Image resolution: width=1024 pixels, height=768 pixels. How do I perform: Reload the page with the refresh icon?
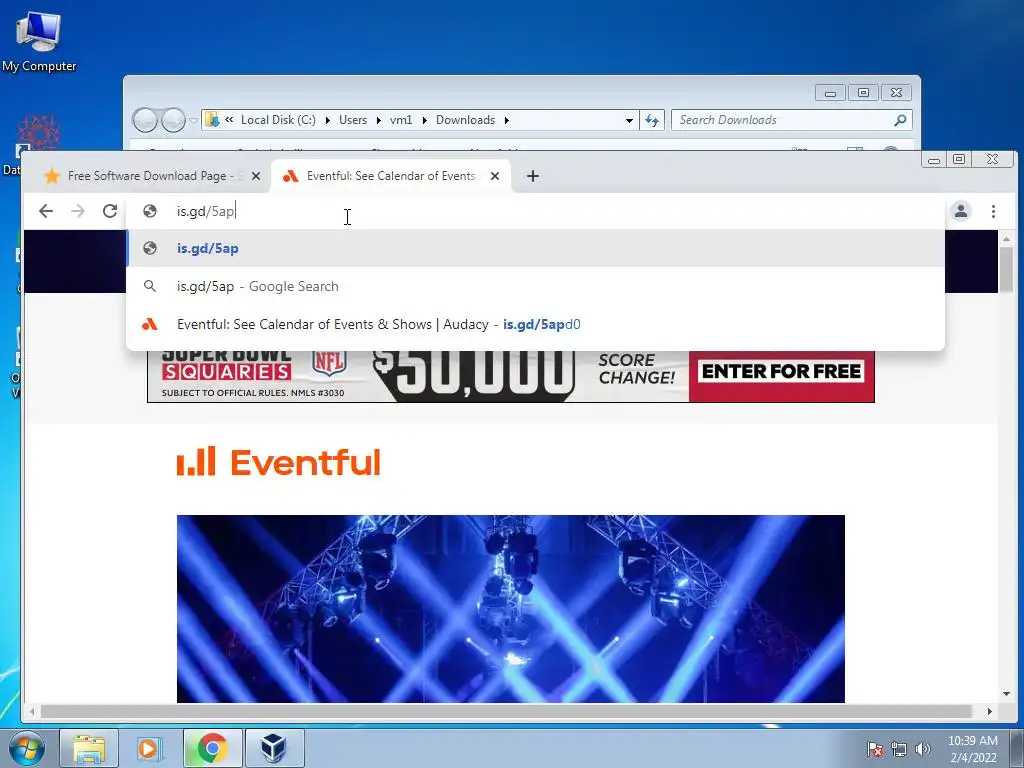coord(110,211)
